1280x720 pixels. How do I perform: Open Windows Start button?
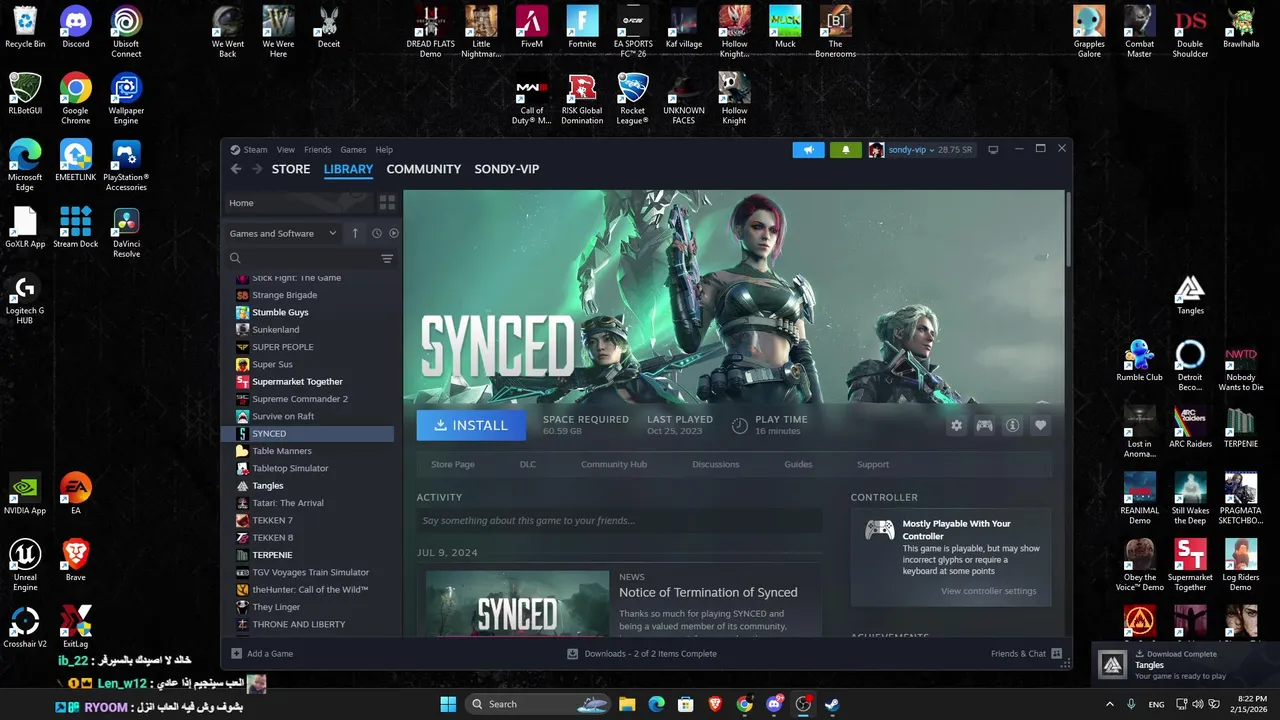tap(449, 704)
